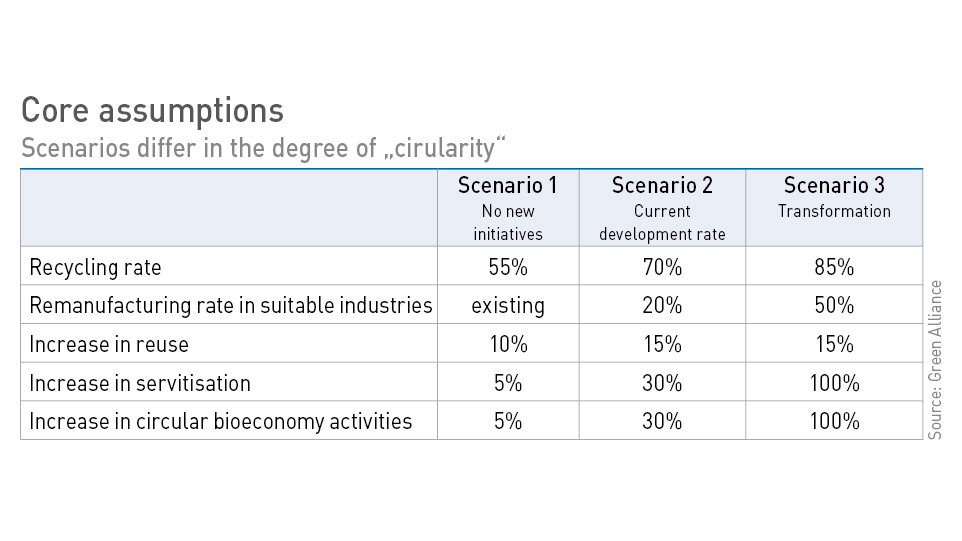
Task: Click the "Transformation" subheading text
Action: [x=834, y=211]
